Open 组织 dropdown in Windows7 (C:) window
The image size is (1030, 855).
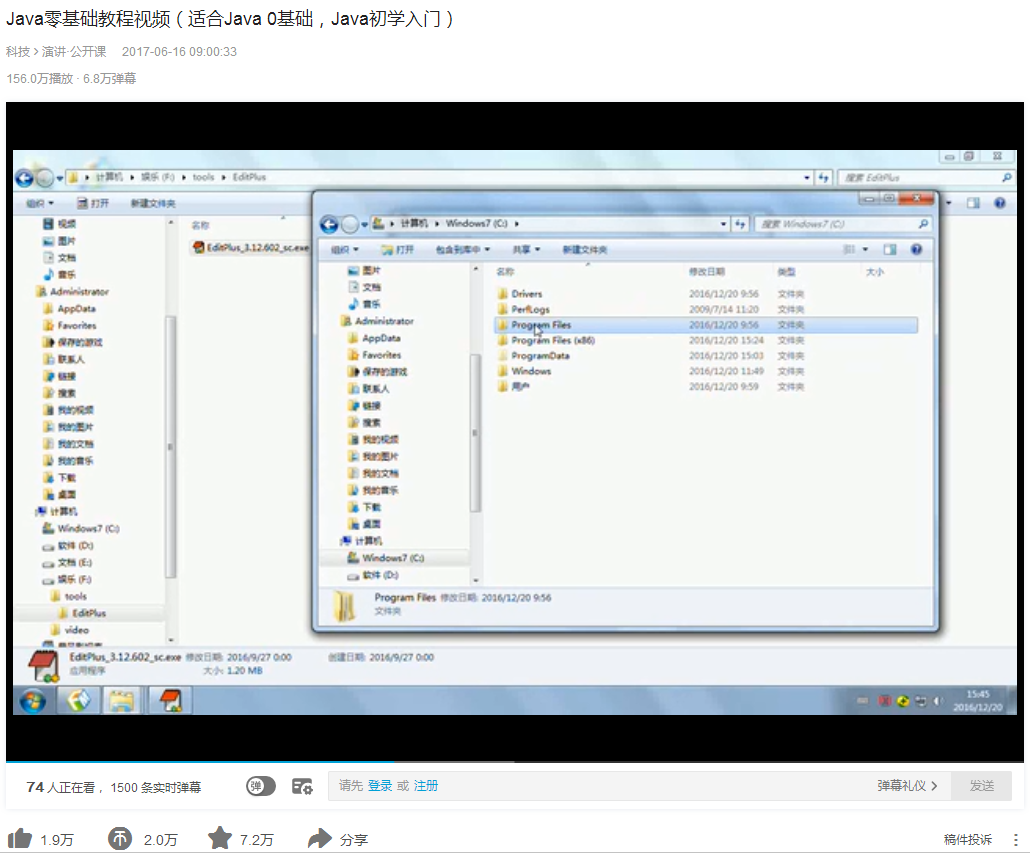(345, 250)
